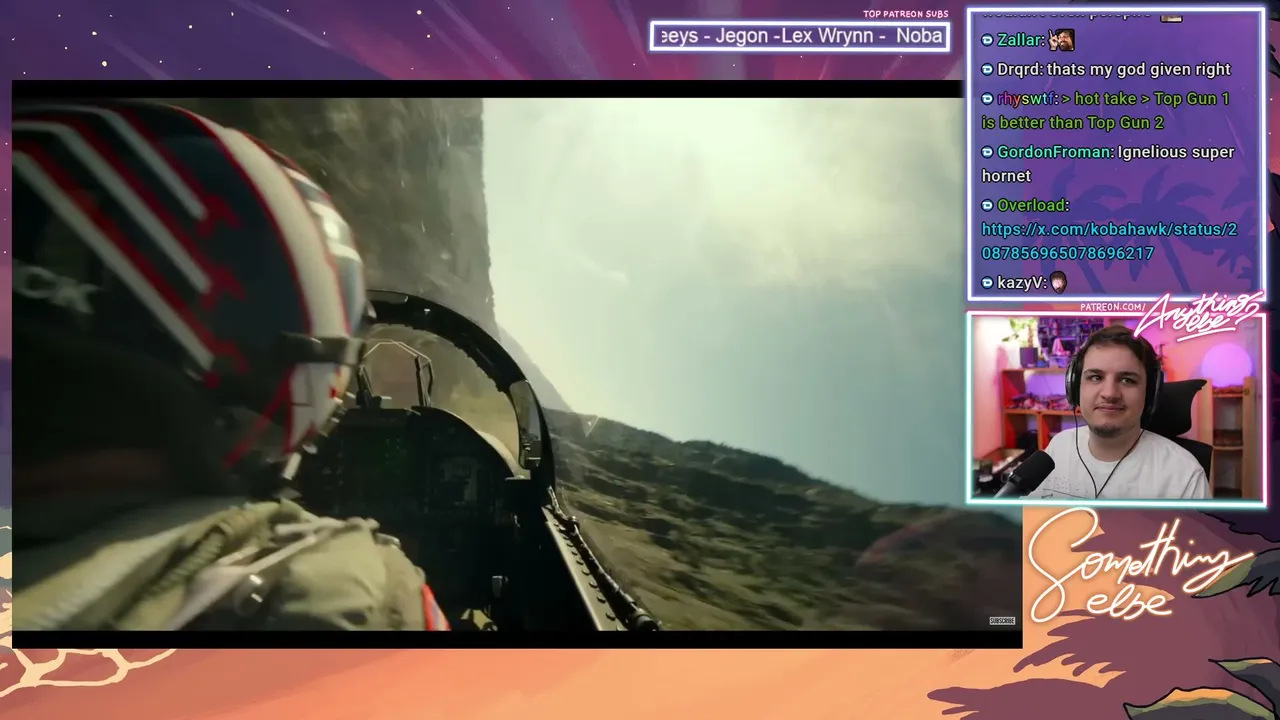Select the Overload username in chat
The image size is (1280, 720).
point(1033,205)
